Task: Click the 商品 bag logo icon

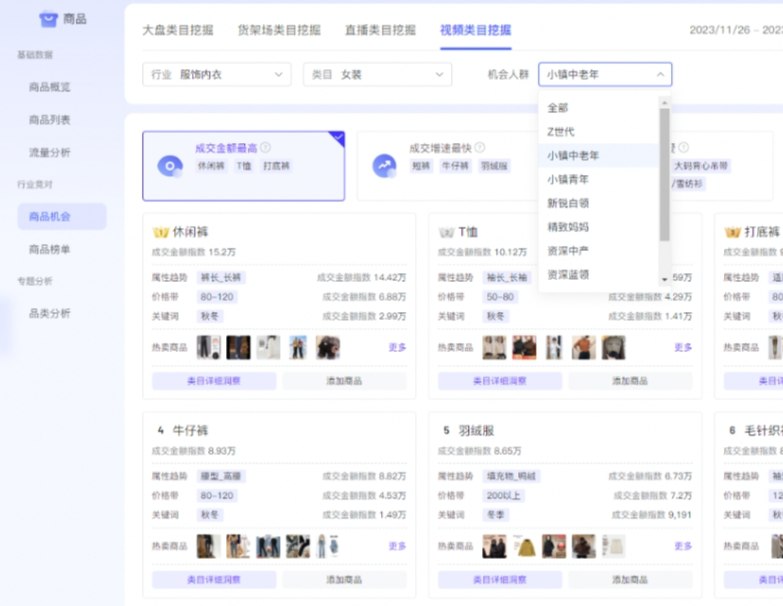Action: (48, 19)
